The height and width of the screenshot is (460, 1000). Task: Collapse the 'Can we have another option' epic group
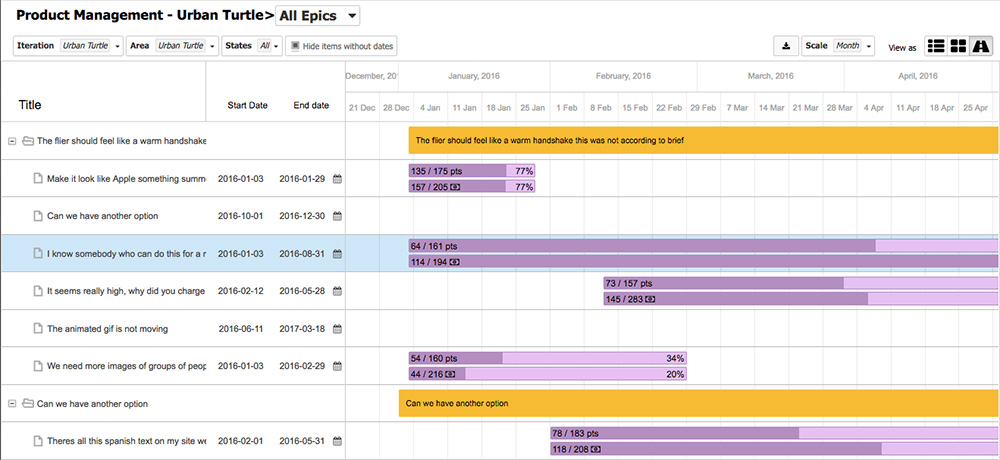point(12,404)
